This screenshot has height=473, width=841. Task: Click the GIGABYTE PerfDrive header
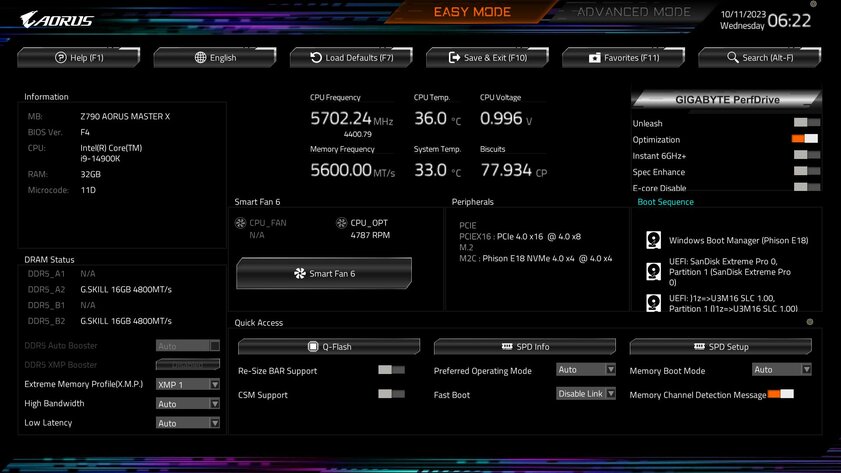[x=727, y=100]
